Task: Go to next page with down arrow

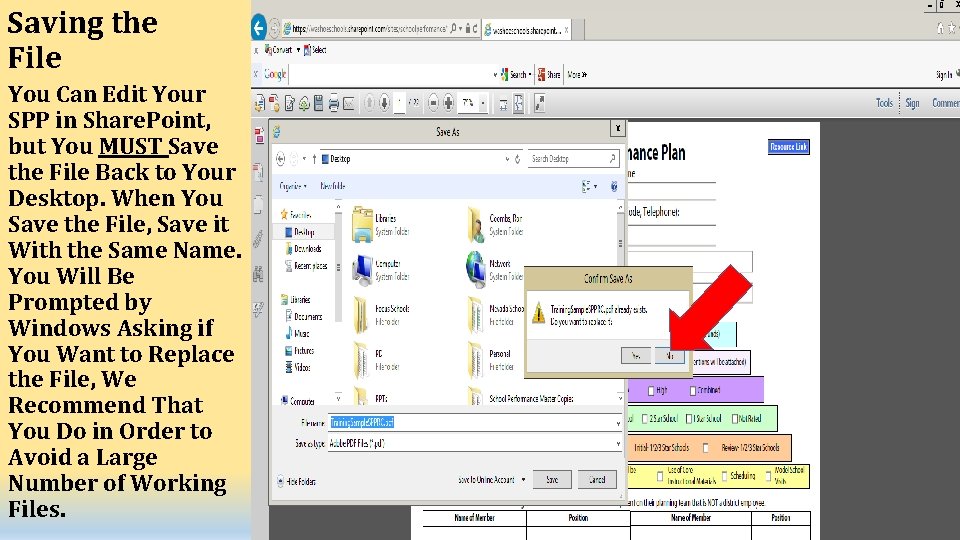Action: coord(384,103)
